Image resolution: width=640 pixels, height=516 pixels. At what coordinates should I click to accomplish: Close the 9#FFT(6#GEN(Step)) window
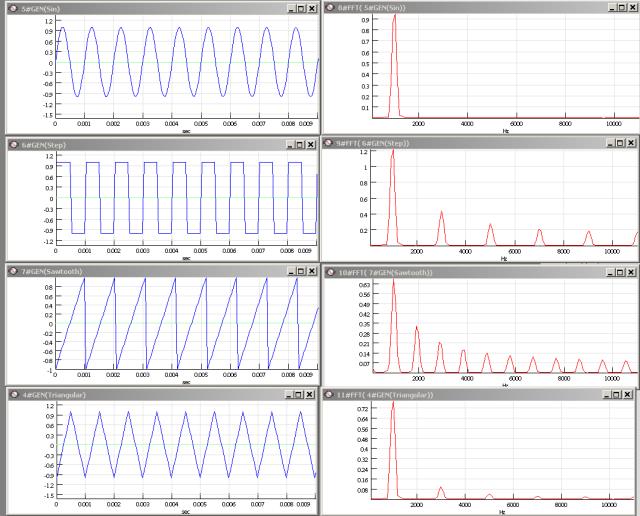click(x=631, y=143)
